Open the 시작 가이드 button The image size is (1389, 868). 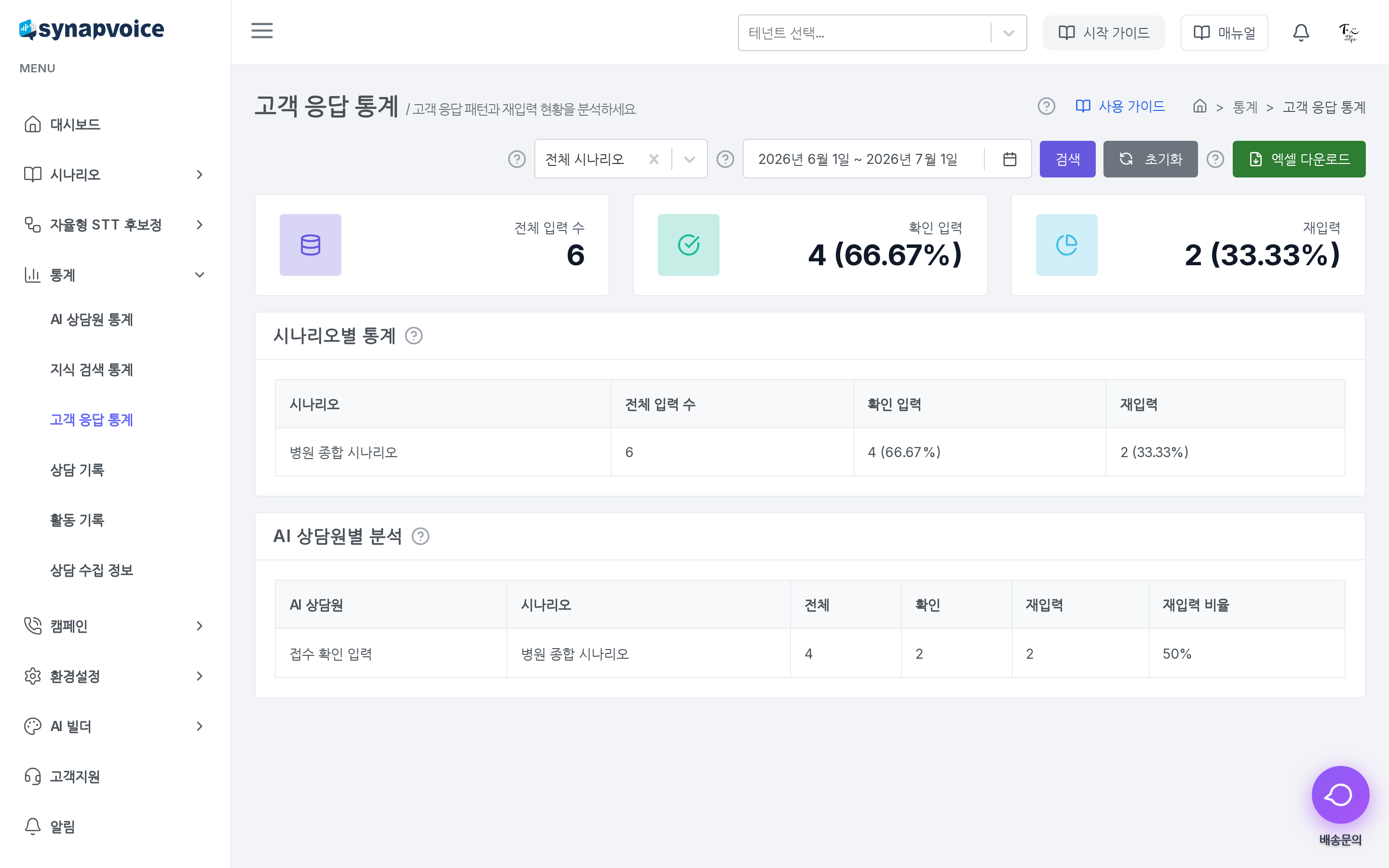(x=1103, y=33)
